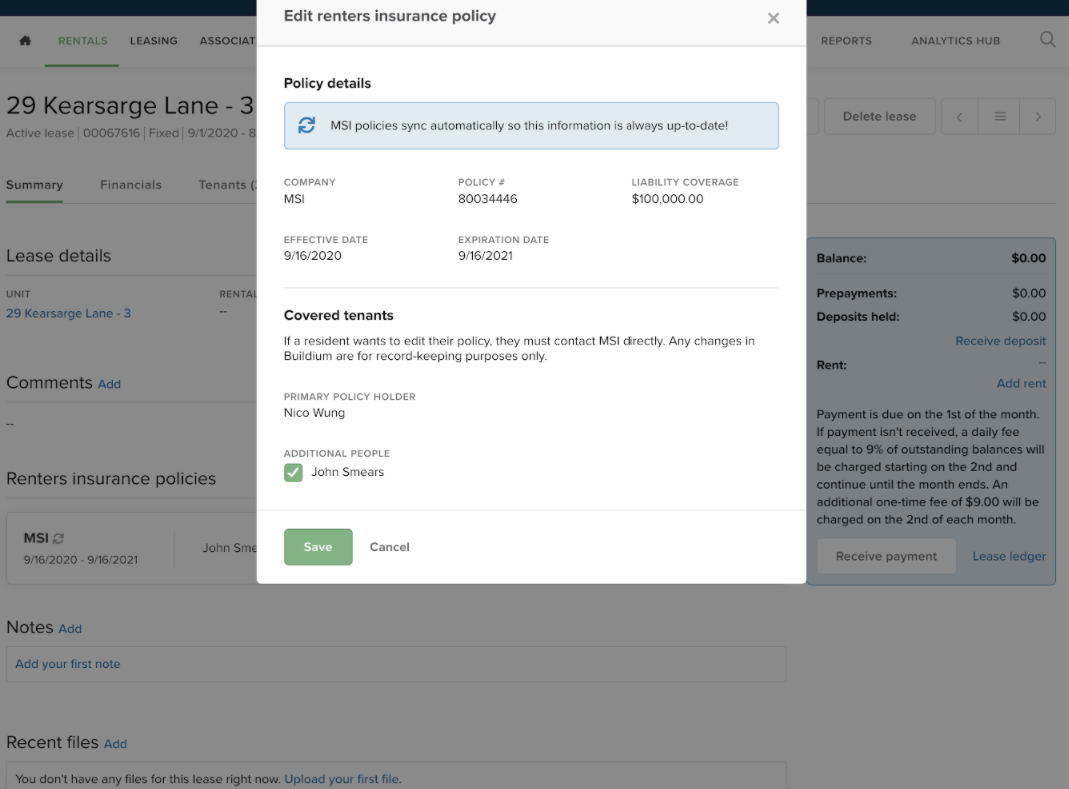Screen dimensions: 1069x789
Task: Add a note via Notes Add link
Action: (x=70, y=629)
